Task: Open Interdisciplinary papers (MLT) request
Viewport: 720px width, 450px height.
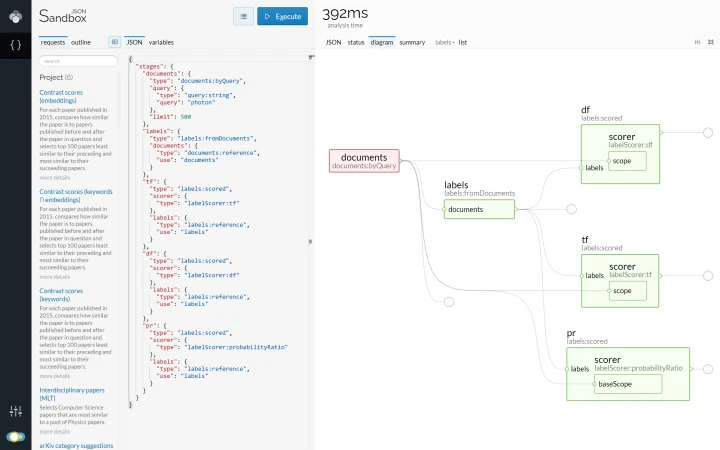Action: [x=72, y=394]
